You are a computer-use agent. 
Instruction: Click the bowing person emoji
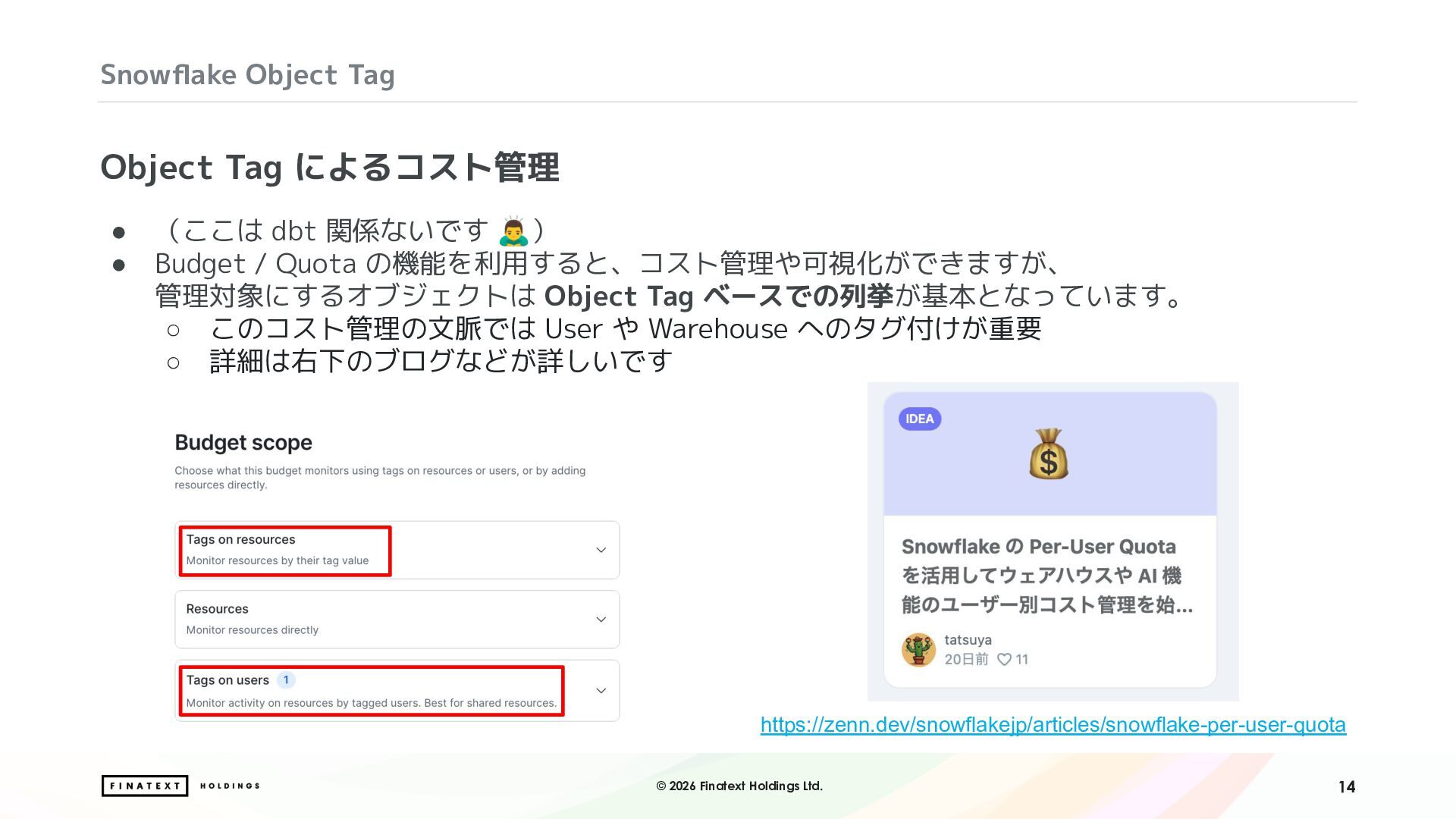[x=513, y=231]
